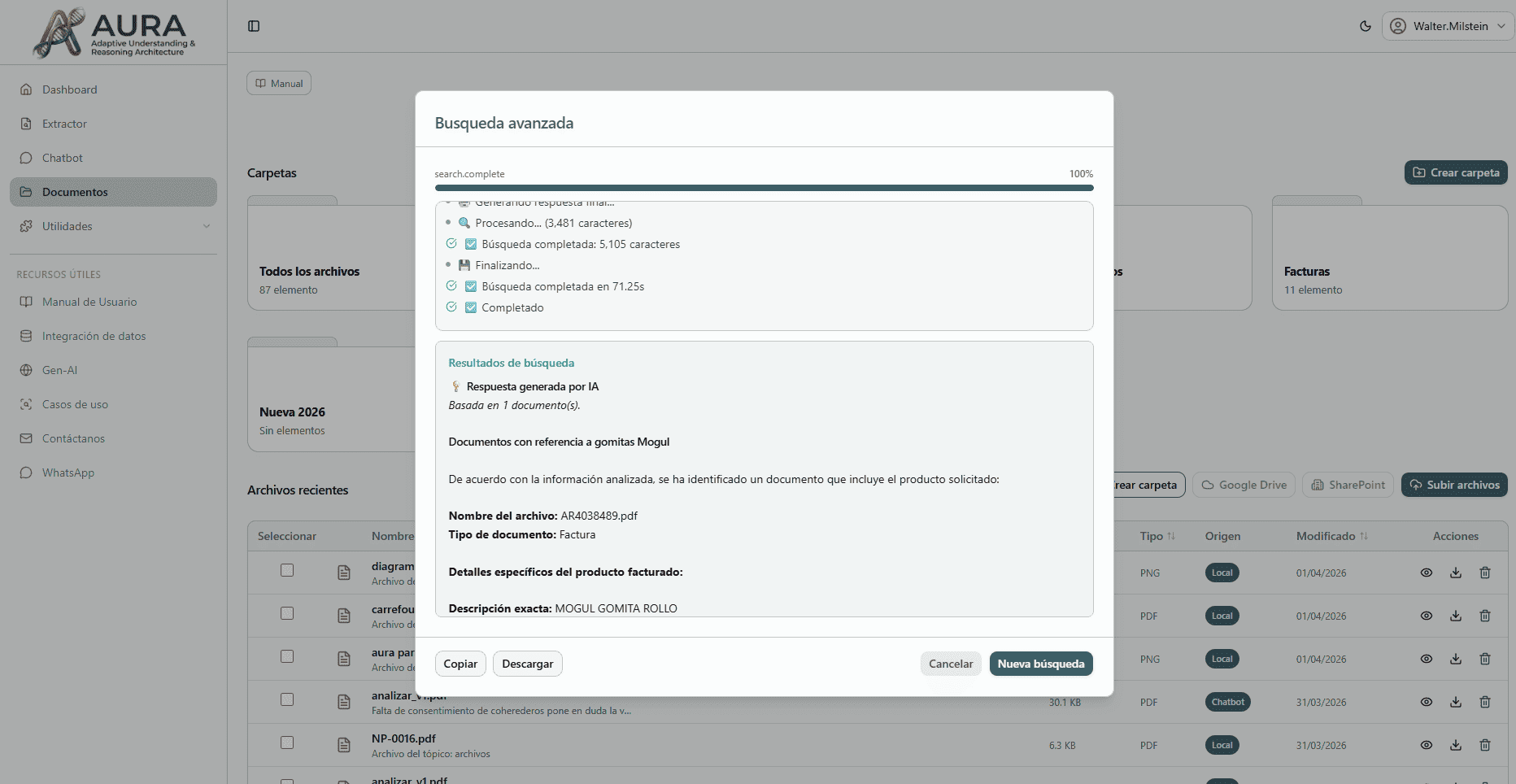
Task: Copy results with the Copiar button
Action: coord(460,664)
